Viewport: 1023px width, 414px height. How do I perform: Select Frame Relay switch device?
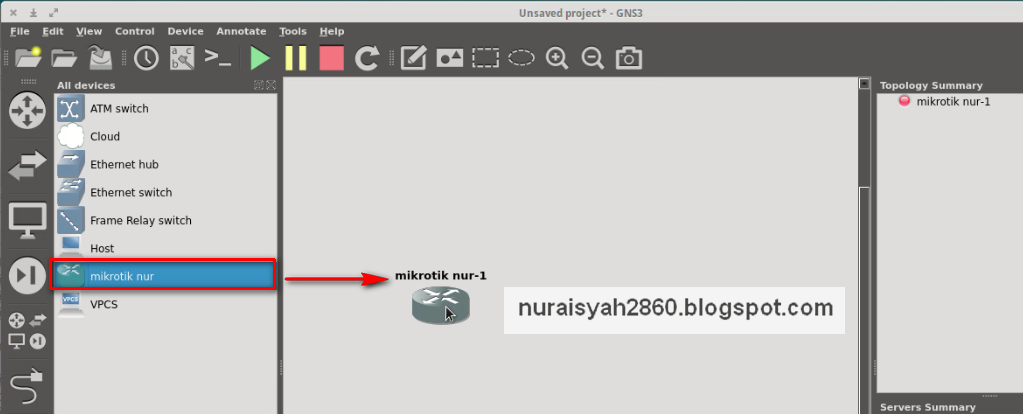(x=165, y=221)
